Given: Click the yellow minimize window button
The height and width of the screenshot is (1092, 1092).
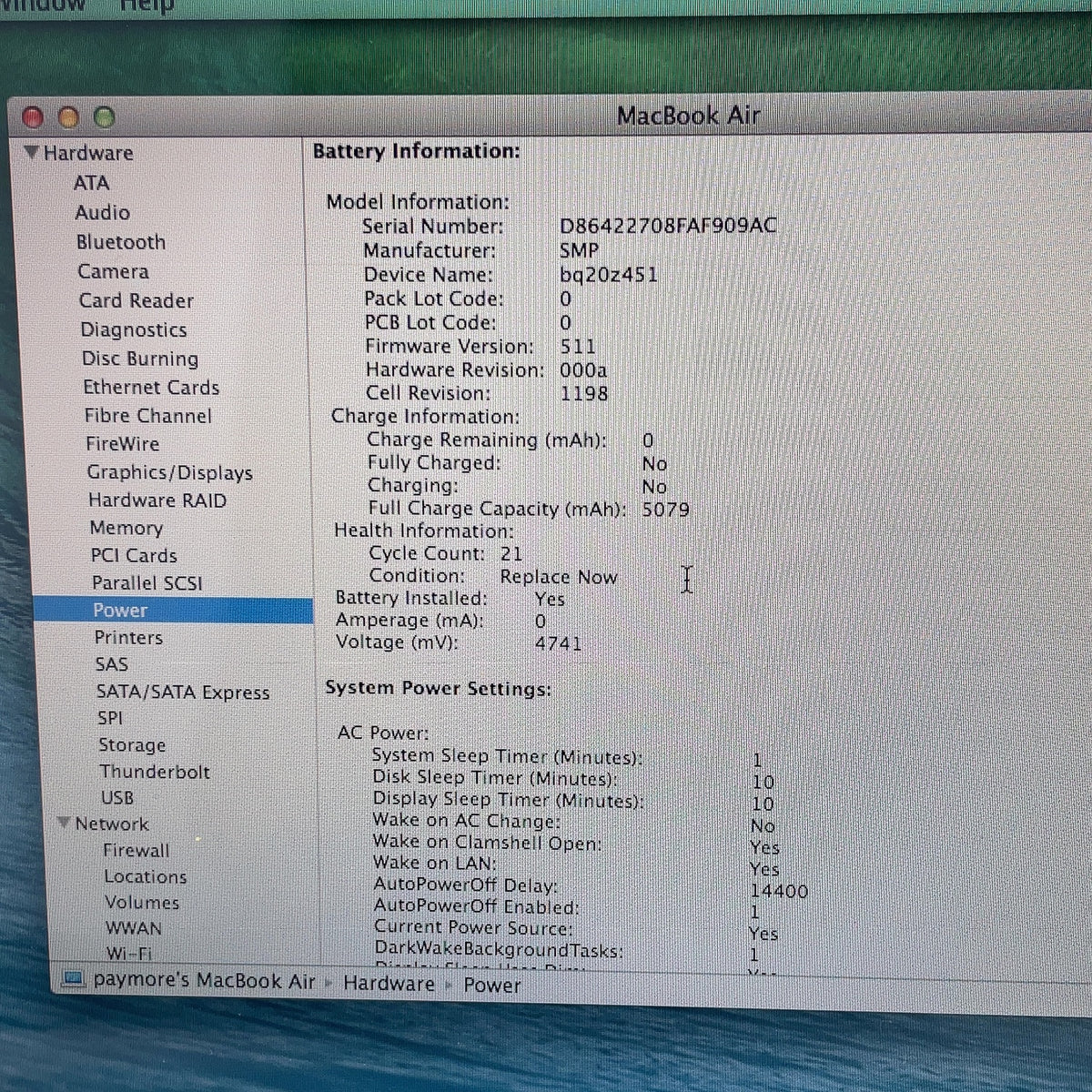Looking at the screenshot, I should [68, 117].
